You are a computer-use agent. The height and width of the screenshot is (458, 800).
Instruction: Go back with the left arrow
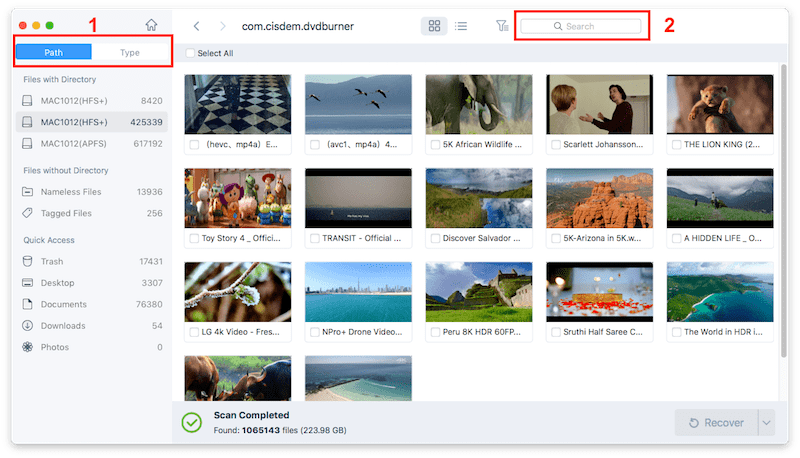tap(197, 26)
